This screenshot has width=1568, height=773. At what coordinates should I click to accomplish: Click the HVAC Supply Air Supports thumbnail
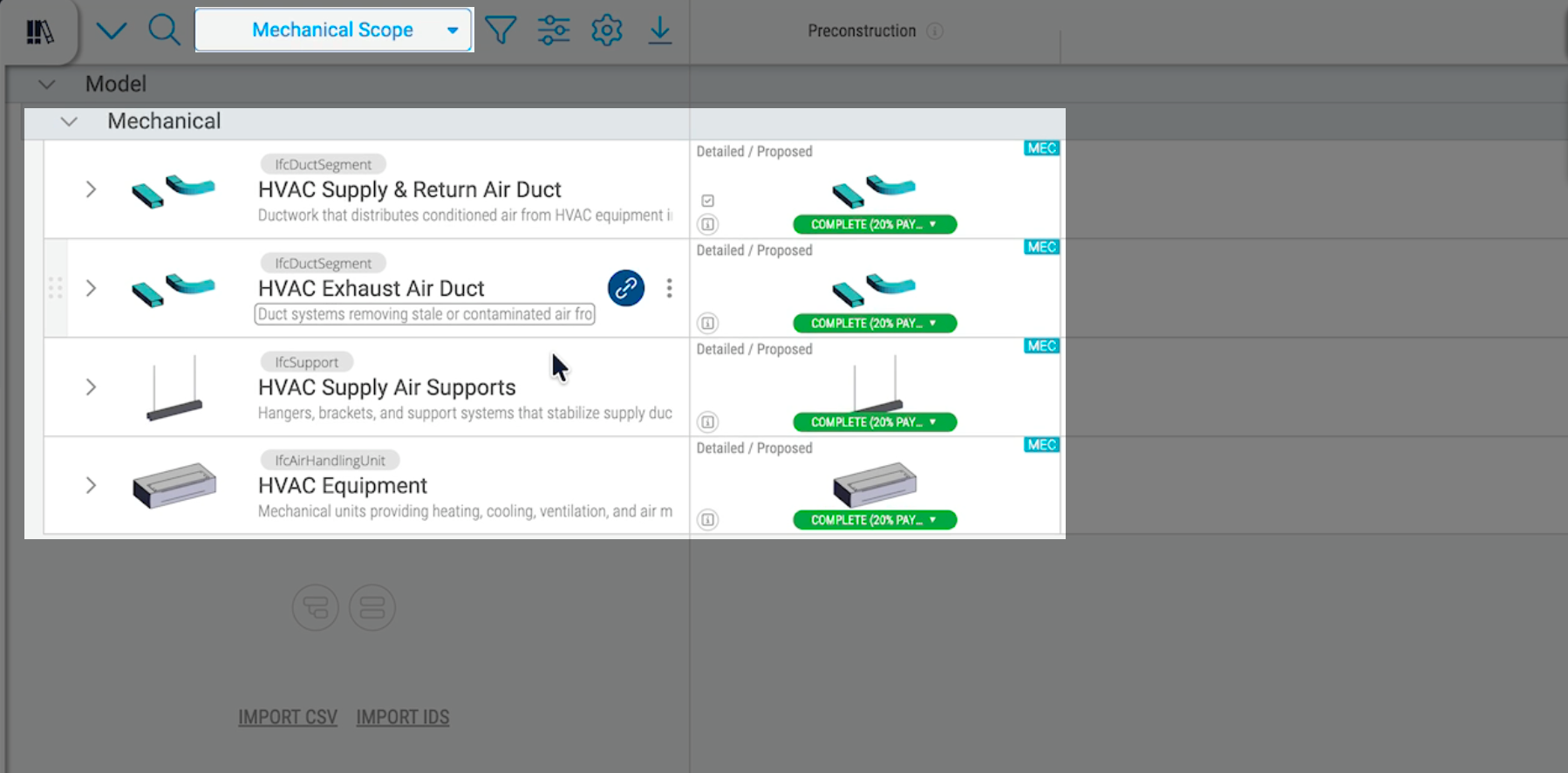pyautogui.click(x=174, y=387)
